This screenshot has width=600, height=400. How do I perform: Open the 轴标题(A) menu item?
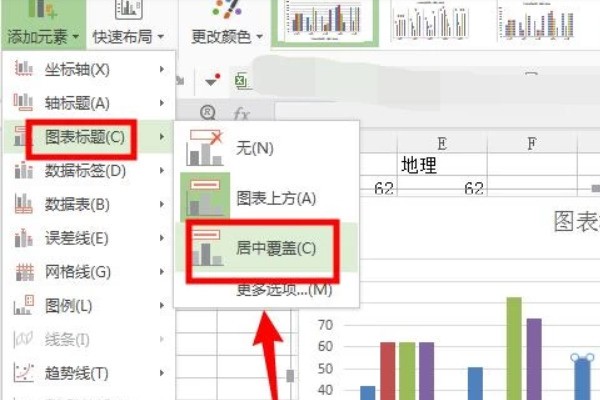coord(89,103)
